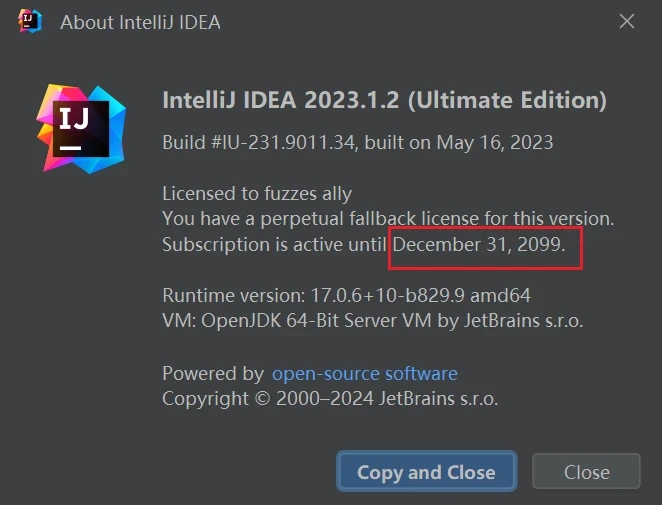Click the About IntelliJ IDEA title text
Viewport: 662px width, 505px height.
[140, 22]
